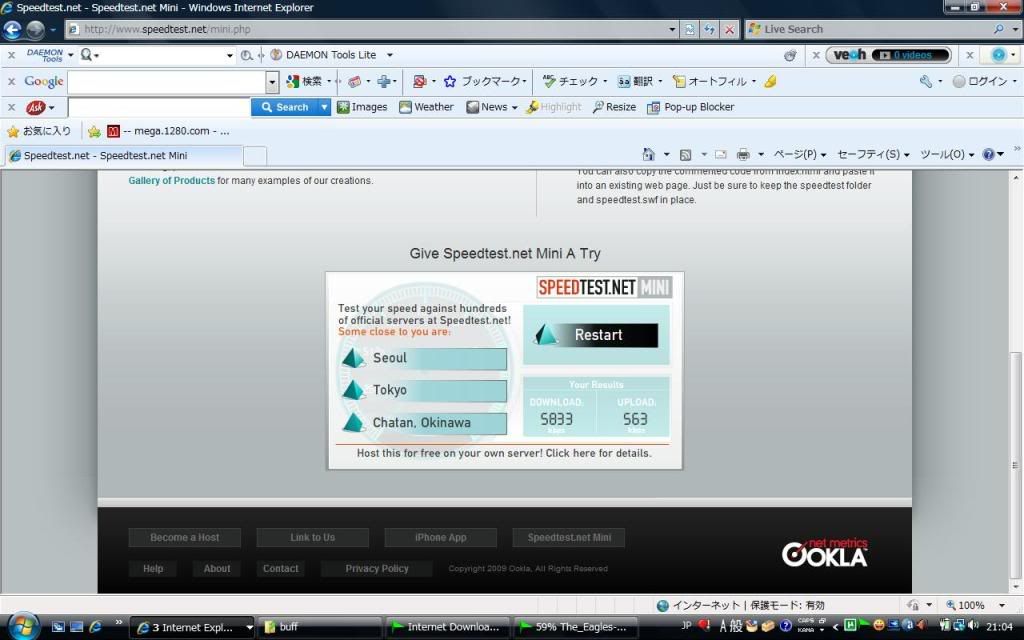
Task: Open the mega.1280.com favorites bar link
Action: click(x=168, y=131)
